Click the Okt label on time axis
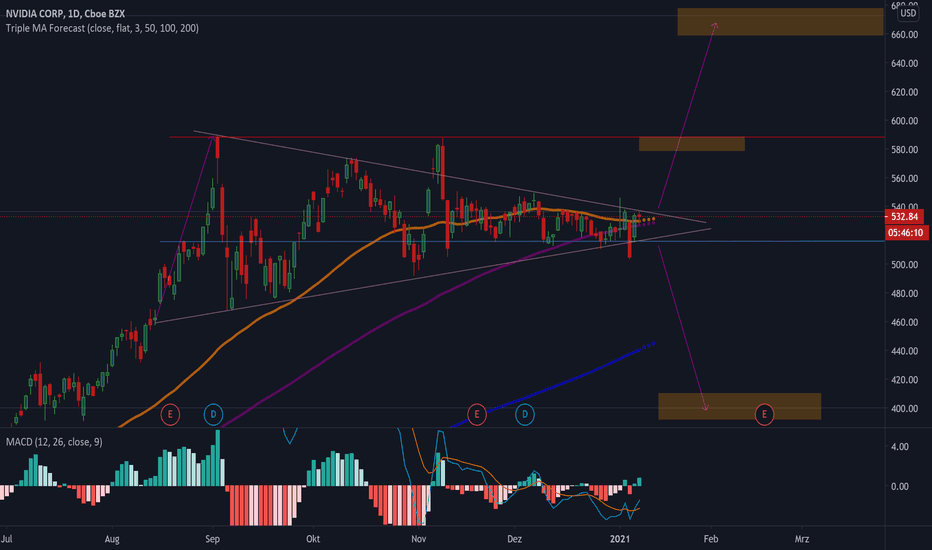Viewport: 932px width, 550px height. [313, 539]
